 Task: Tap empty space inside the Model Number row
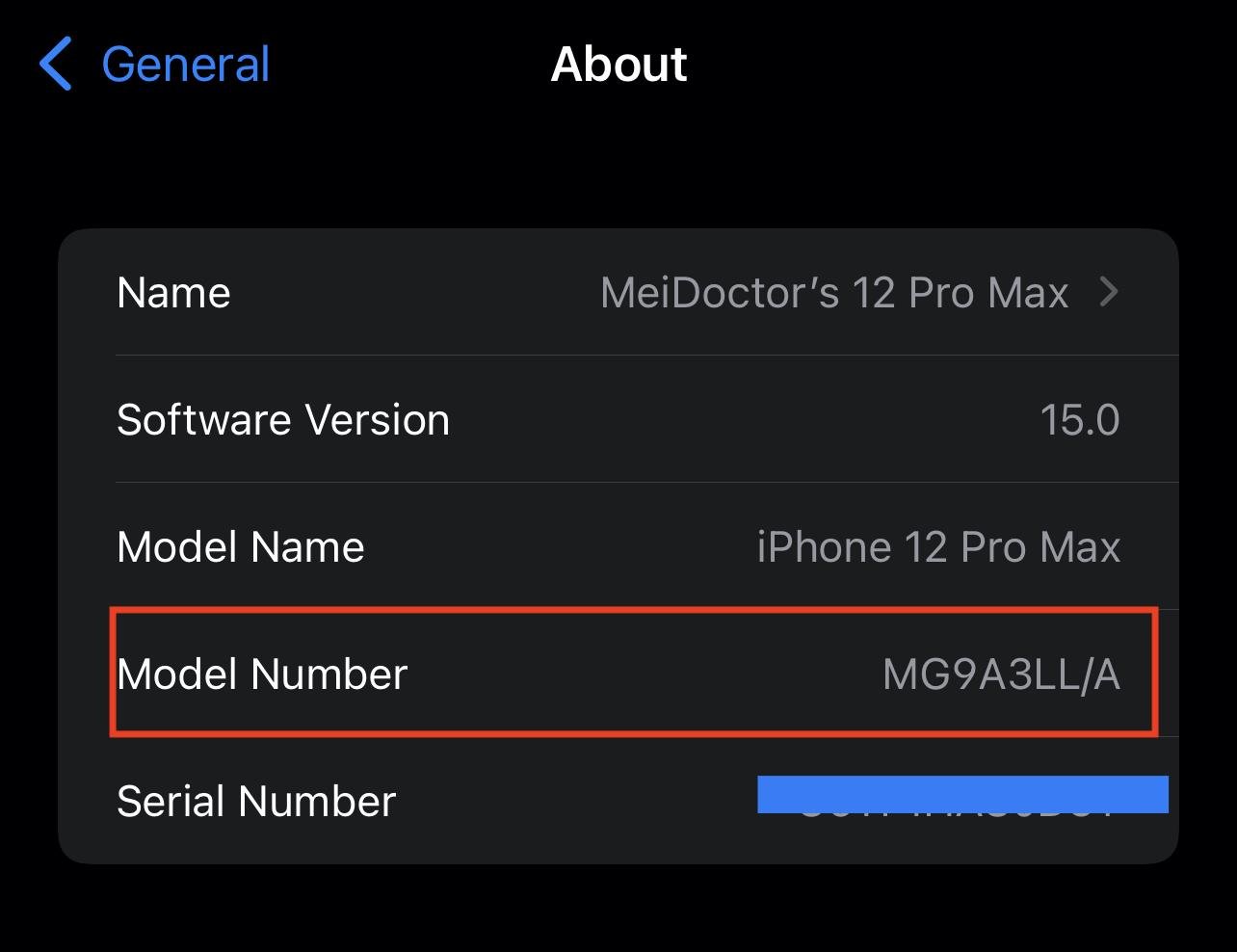coord(645,674)
